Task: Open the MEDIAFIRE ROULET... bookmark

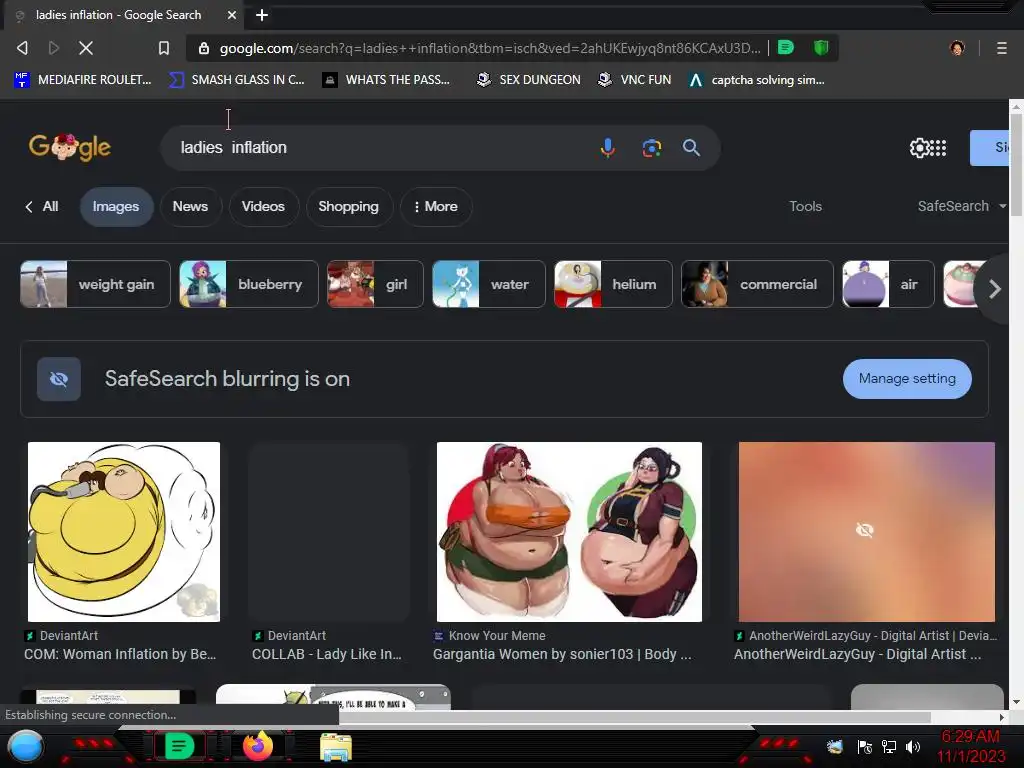Action: tap(83, 80)
